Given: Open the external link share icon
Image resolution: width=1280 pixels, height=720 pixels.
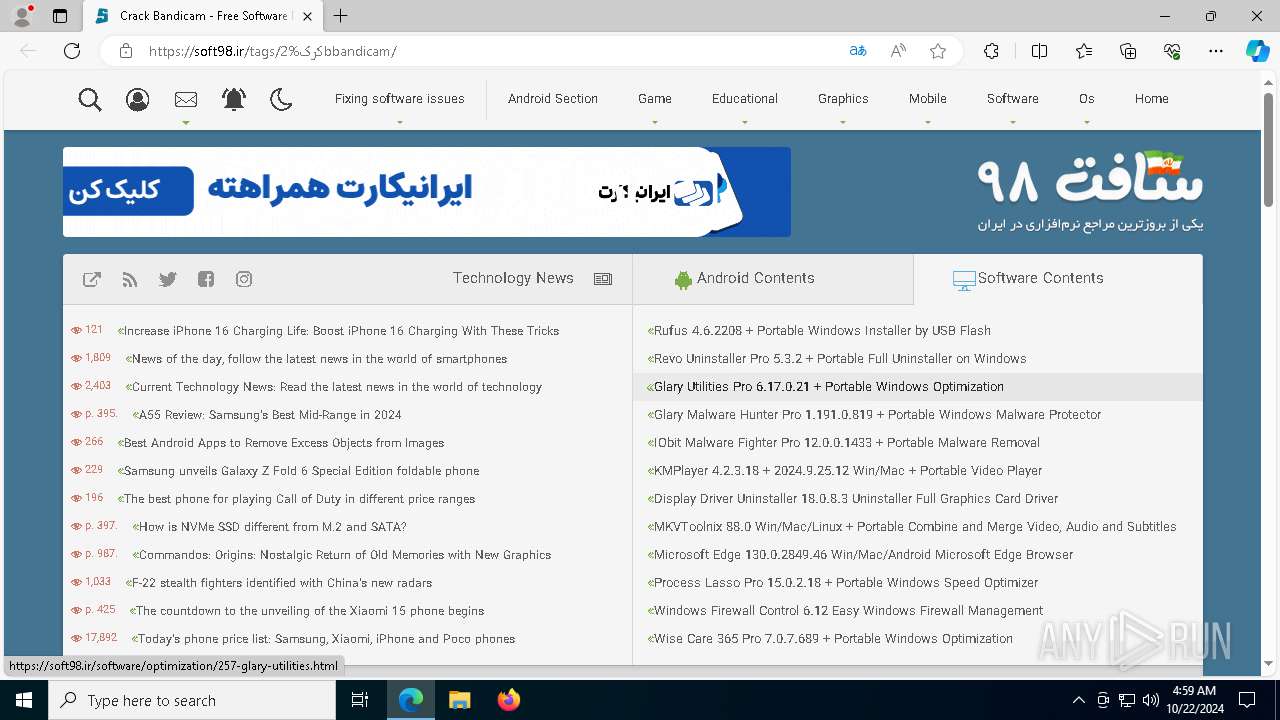Looking at the screenshot, I should pyautogui.click(x=92, y=279).
